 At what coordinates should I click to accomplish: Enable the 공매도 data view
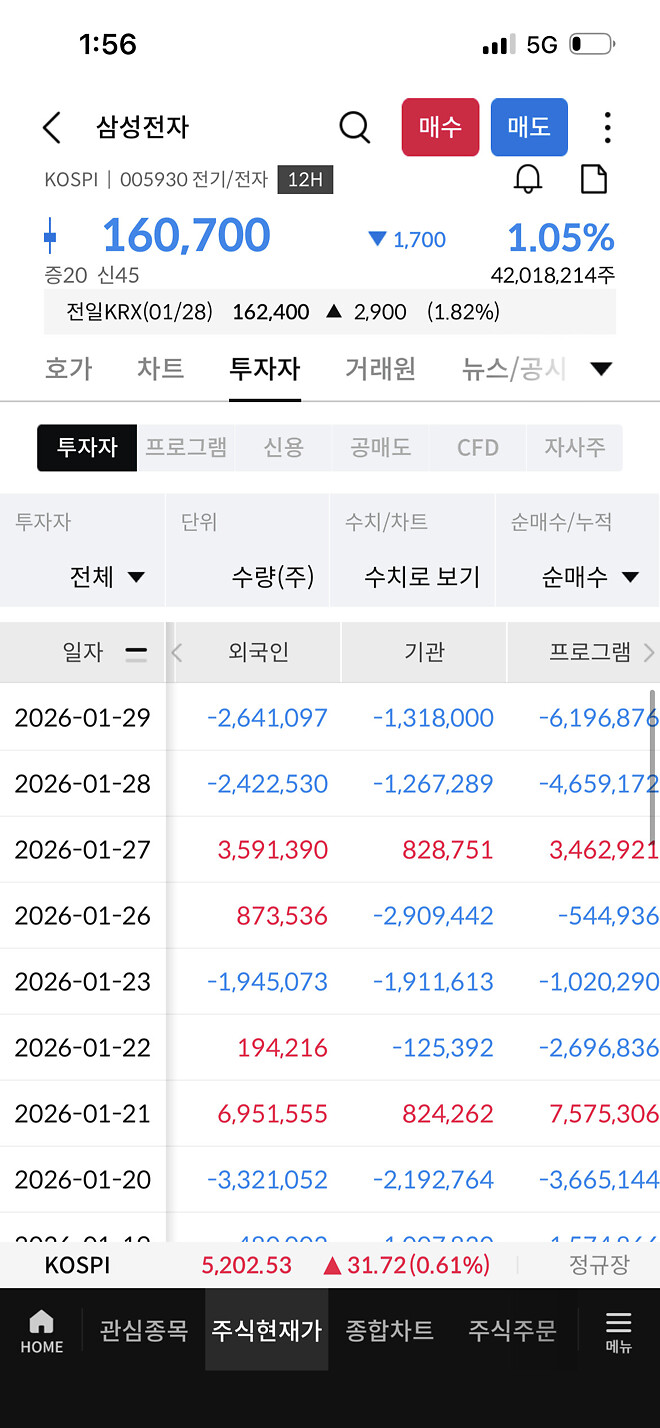pos(379,448)
